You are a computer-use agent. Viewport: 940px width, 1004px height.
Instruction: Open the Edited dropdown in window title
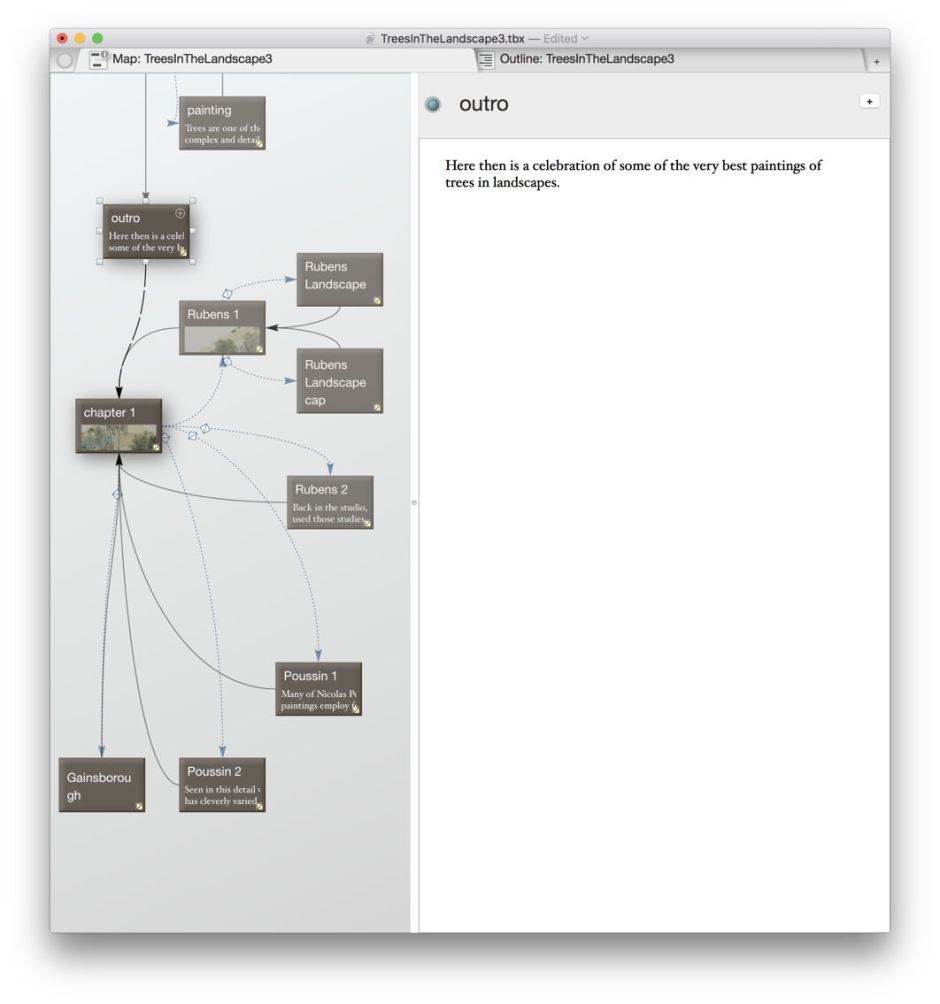[585, 38]
